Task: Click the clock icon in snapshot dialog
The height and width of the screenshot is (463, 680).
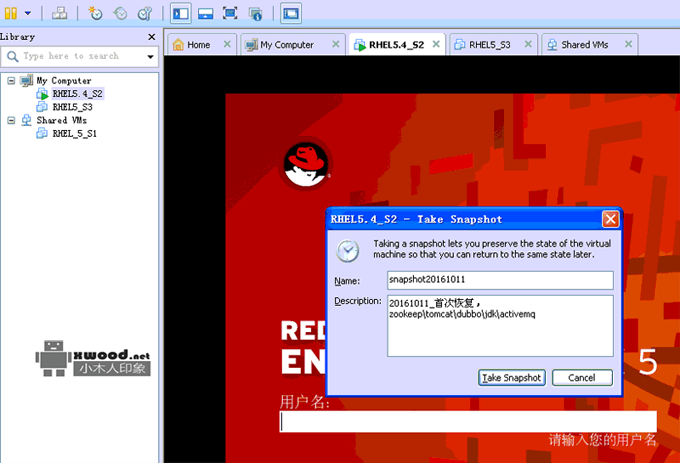Action: click(x=347, y=251)
